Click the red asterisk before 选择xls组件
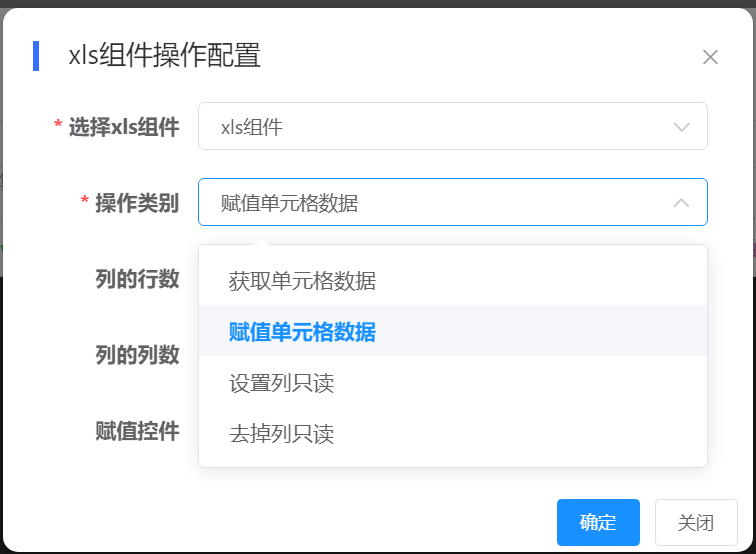Viewport: 756px width, 554px height. point(58,127)
